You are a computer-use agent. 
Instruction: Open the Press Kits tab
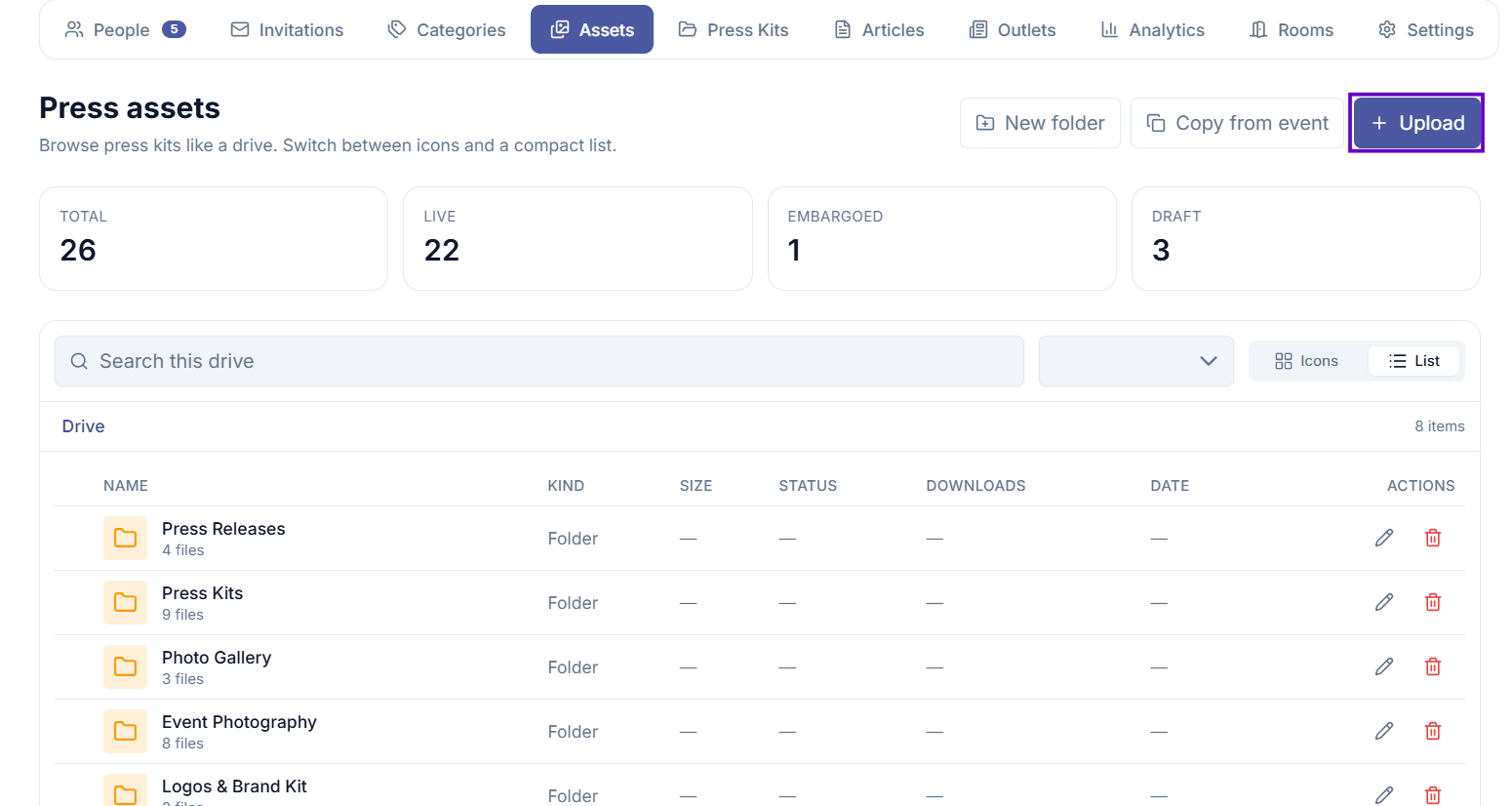[734, 29]
